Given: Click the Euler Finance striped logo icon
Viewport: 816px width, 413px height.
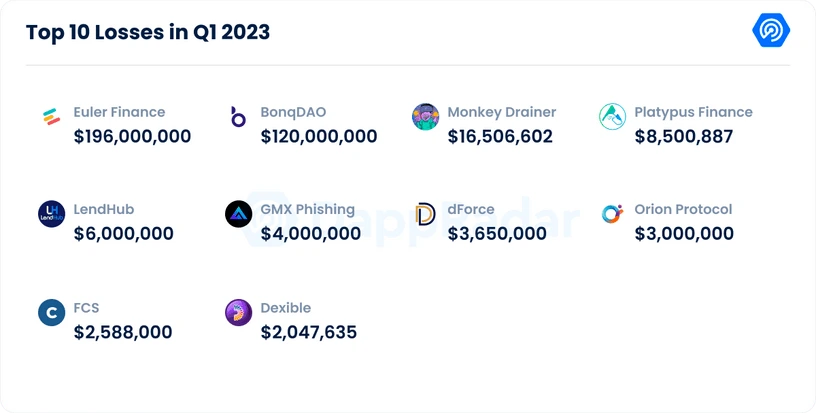Looking at the screenshot, I should (x=52, y=117).
